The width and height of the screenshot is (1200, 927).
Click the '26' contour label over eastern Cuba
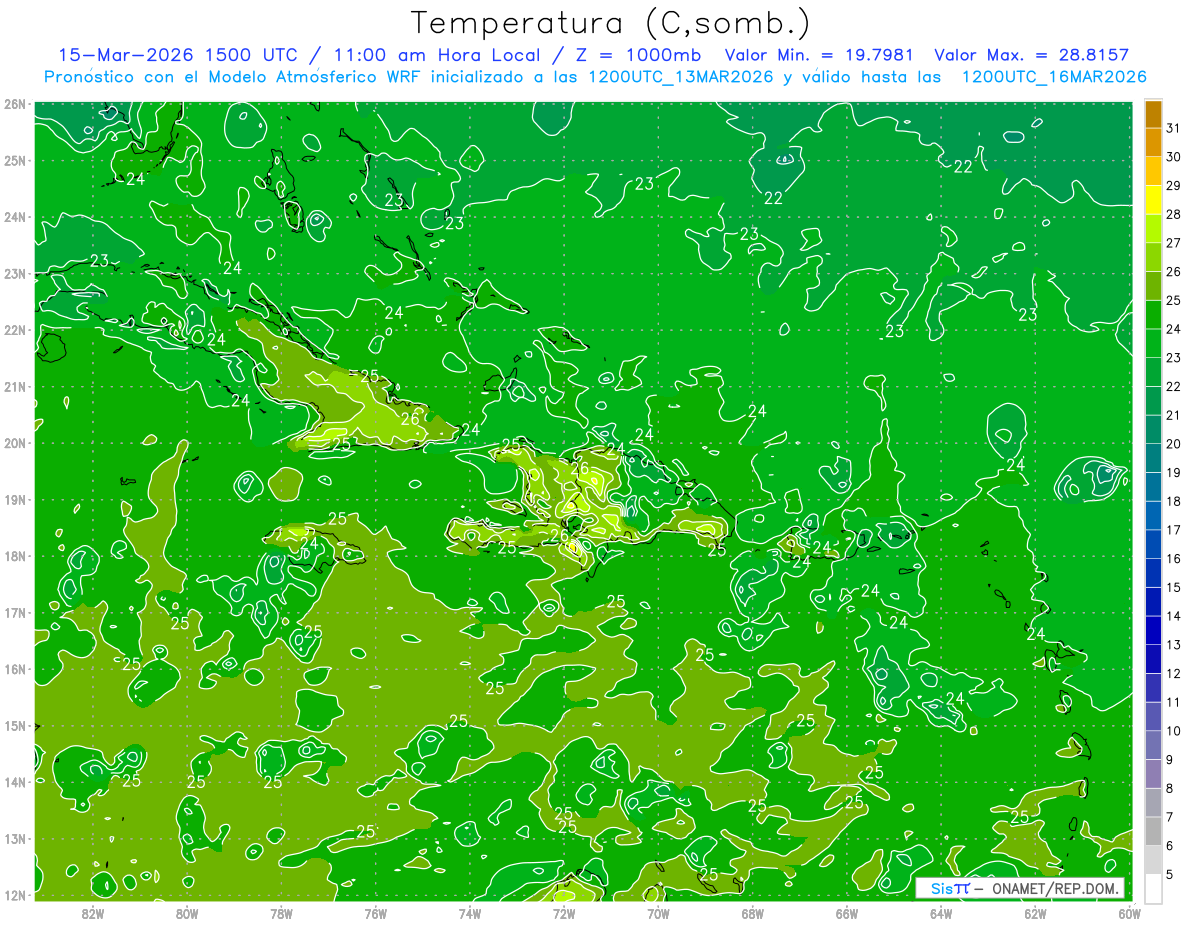tap(410, 419)
